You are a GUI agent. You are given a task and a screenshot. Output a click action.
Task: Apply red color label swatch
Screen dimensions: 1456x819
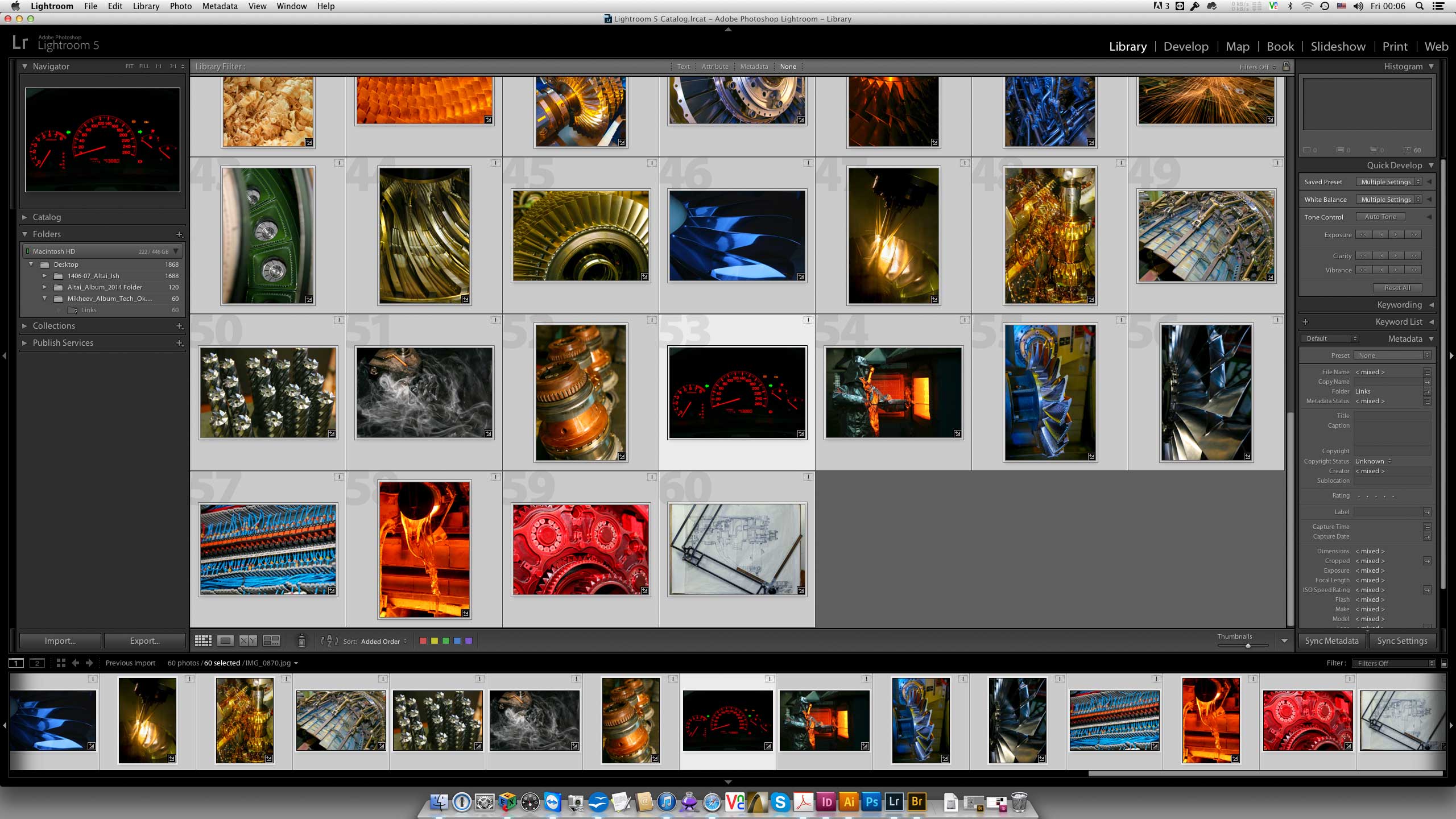click(x=423, y=641)
